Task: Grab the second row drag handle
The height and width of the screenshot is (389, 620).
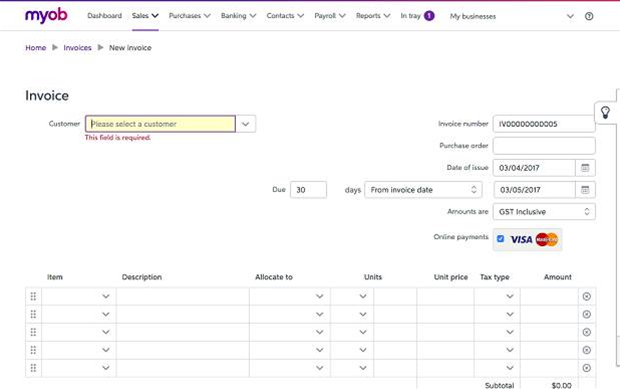Action: pyautogui.click(x=33, y=314)
